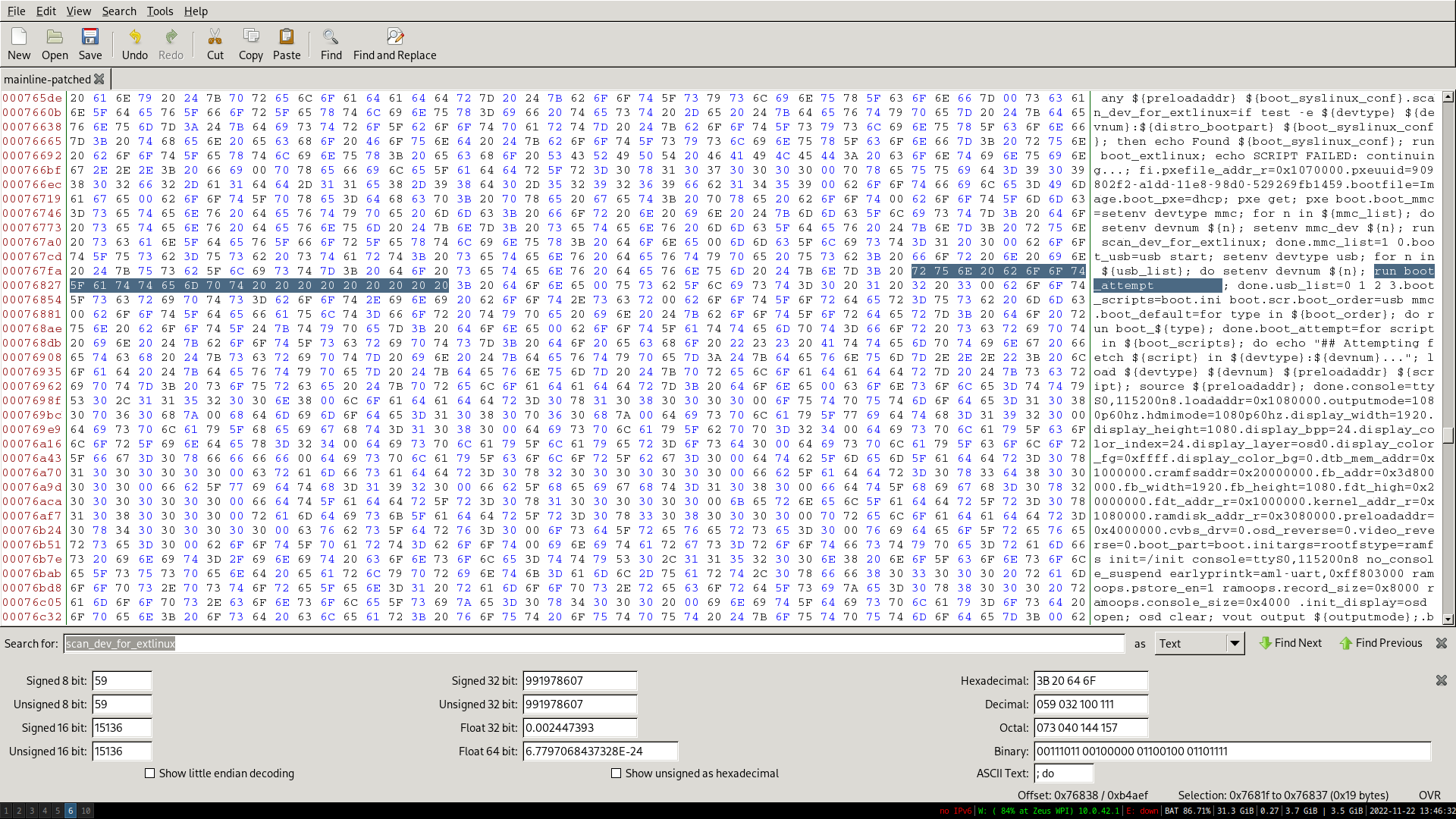Open the File menu
1456x819 pixels.
point(16,11)
